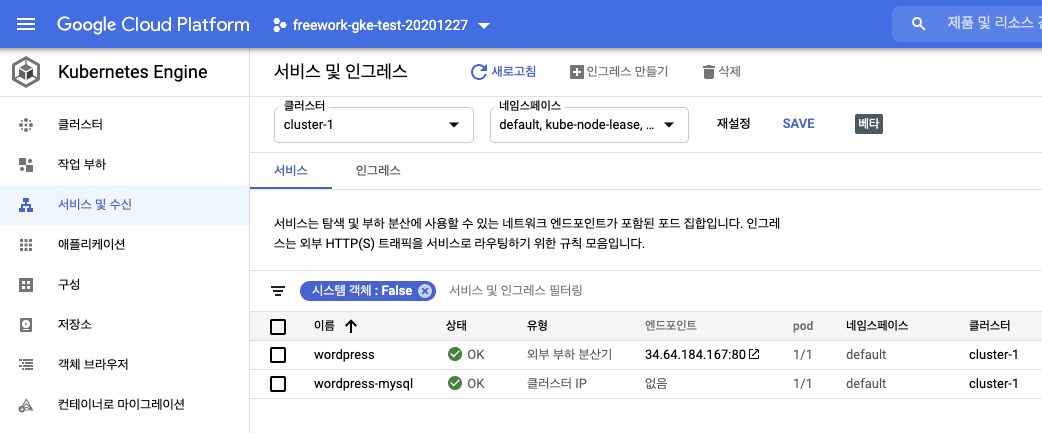Click the Google Cloud Platform logo text
Image resolution: width=1042 pixels, height=433 pixels.
[x=153, y=25]
